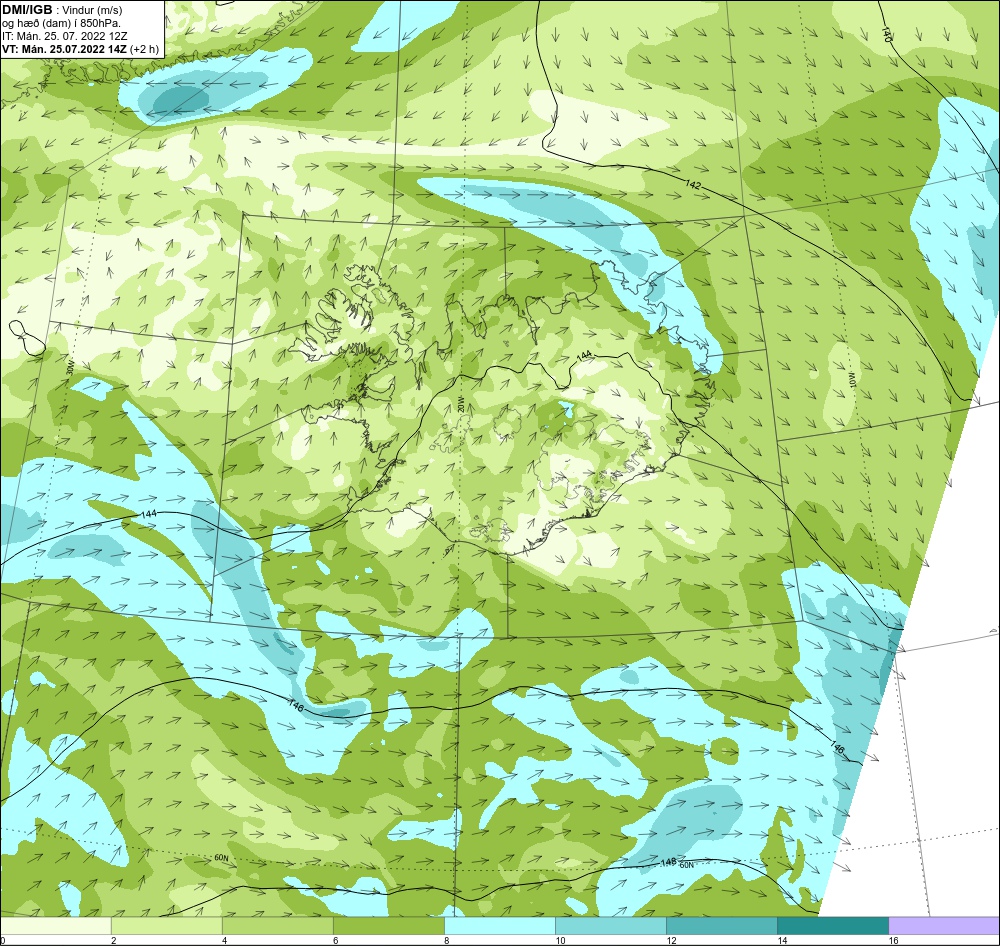
Task: Click the legend tick label '16'
Action: coord(893,940)
